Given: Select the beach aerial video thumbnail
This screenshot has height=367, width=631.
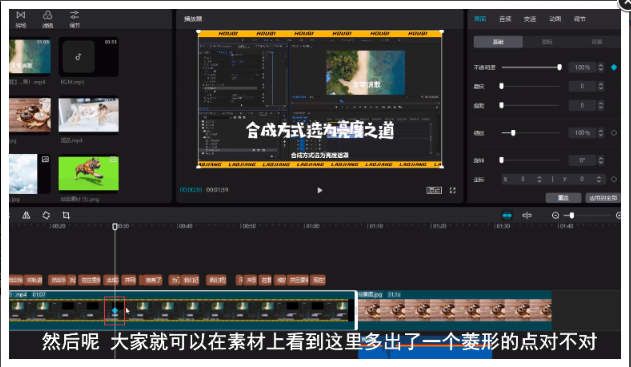Looking at the screenshot, I should (x=30, y=56).
